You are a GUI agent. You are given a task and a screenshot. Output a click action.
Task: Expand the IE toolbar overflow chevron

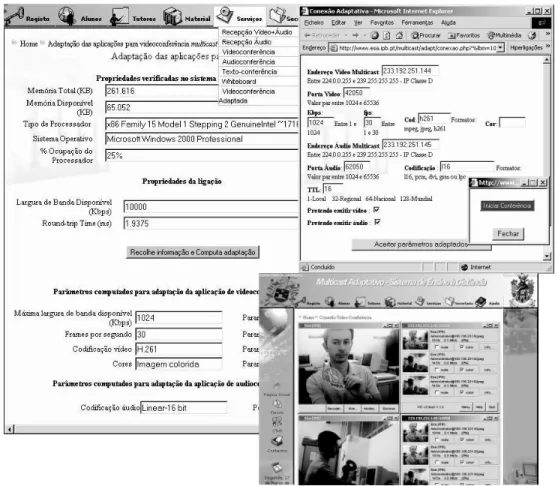[548, 34]
